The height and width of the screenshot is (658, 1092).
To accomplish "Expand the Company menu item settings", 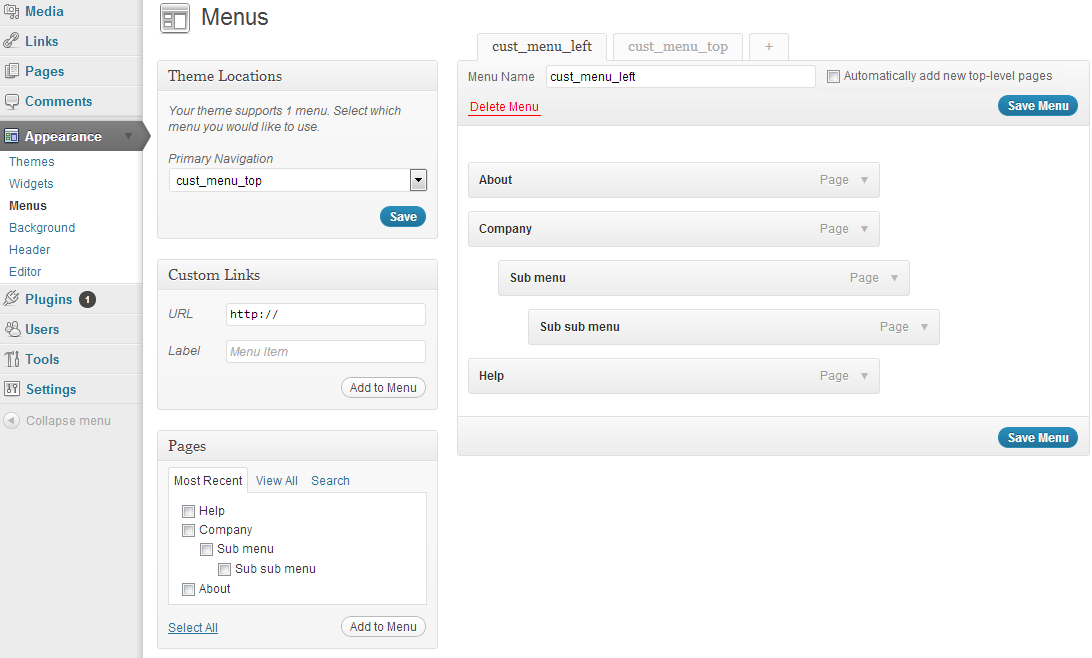I will (864, 228).
